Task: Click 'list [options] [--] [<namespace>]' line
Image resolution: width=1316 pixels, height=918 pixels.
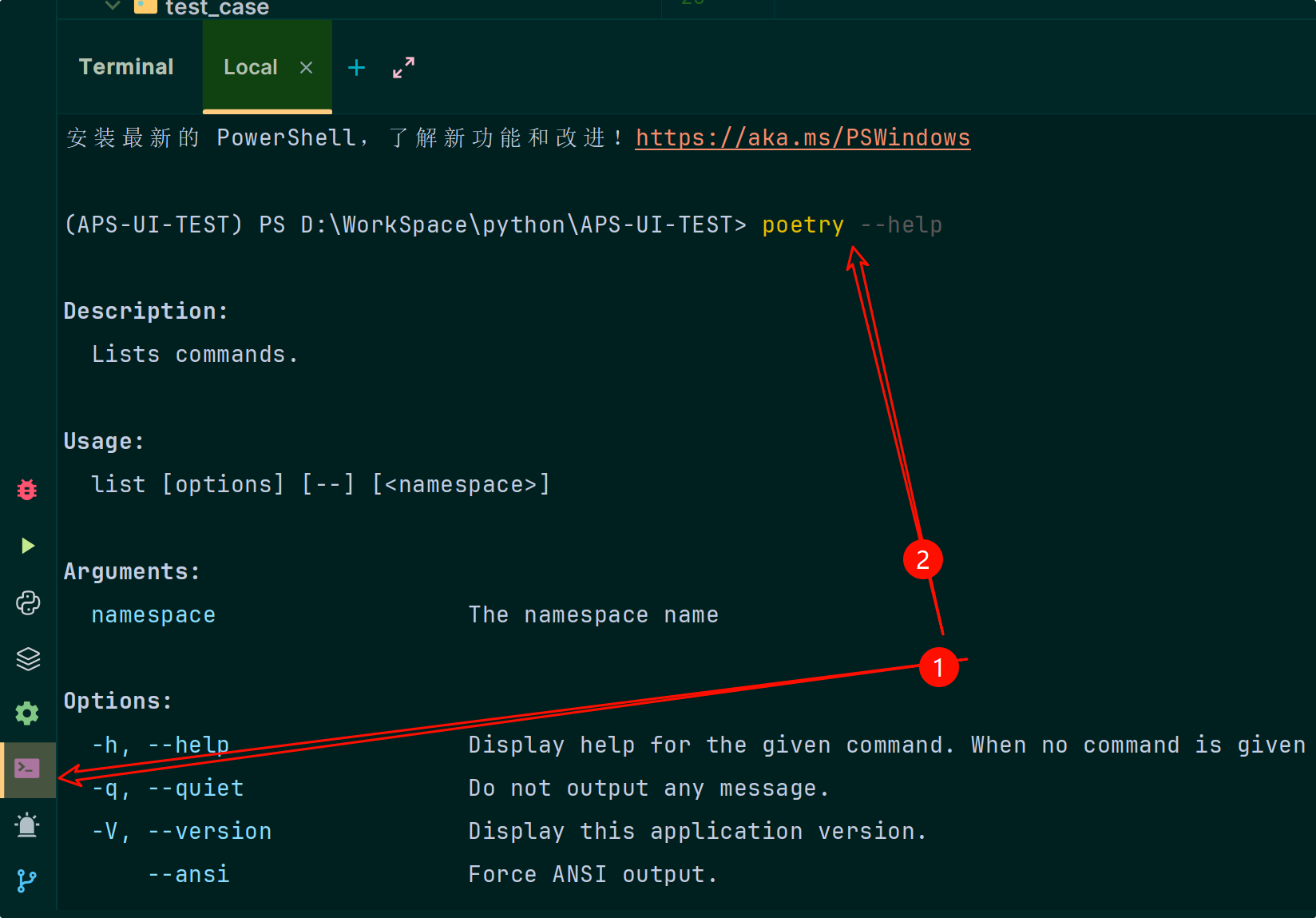Action: pyautogui.click(x=320, y=484)
